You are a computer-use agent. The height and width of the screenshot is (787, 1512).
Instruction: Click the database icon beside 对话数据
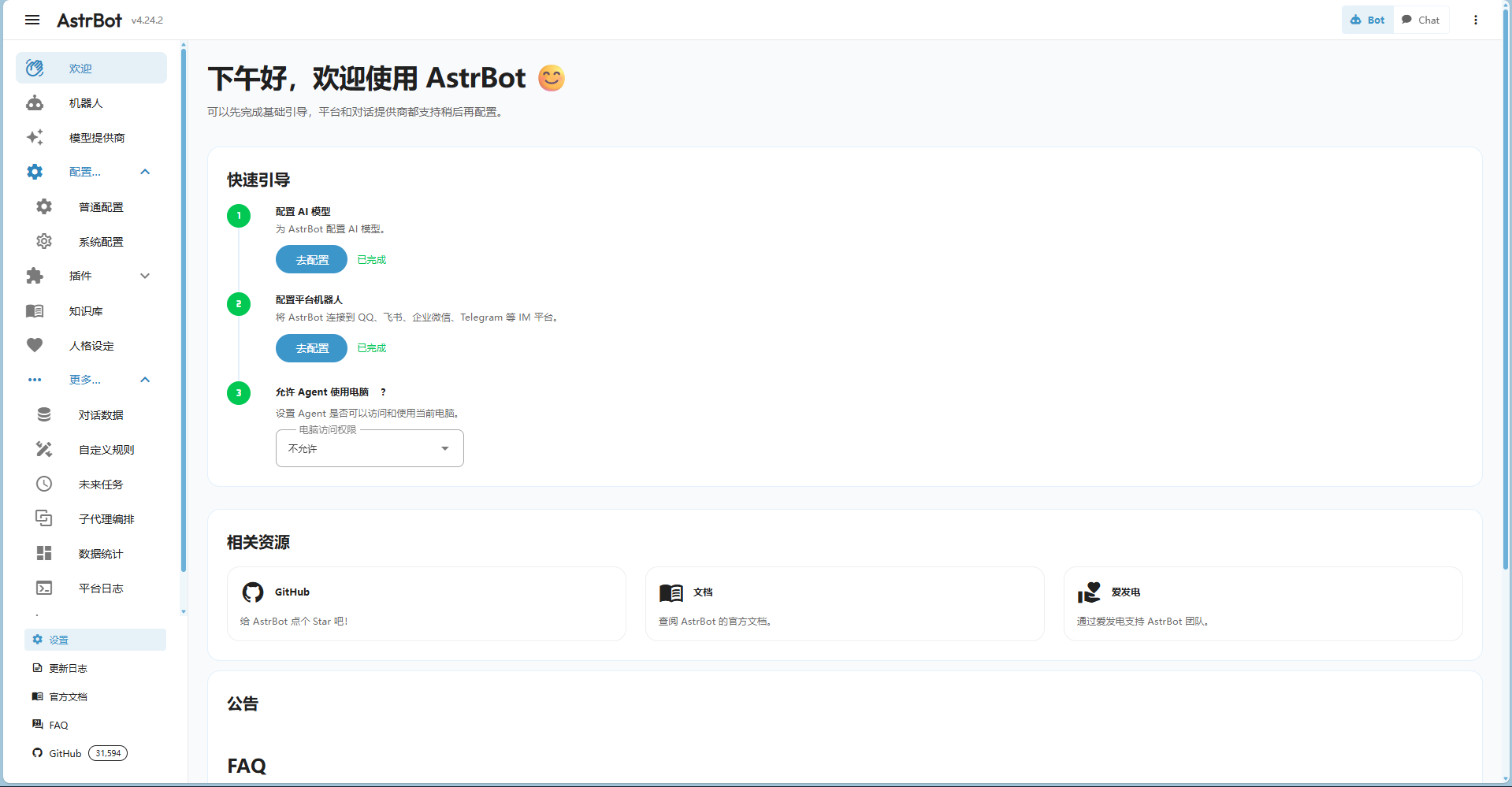(x=44, y=414)
